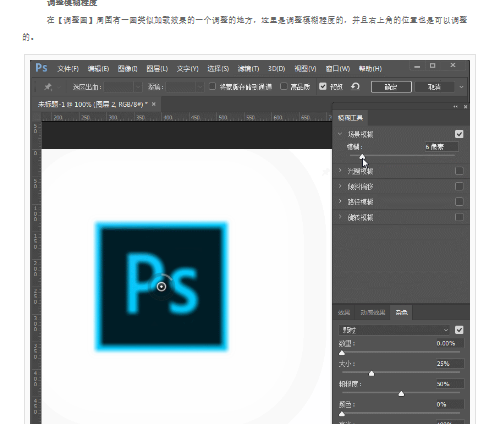Click the Photoshop Ps logo in menu bar
The width and height of the screenshot is (499, 424).
pyautogui.click(x=41, y=68)
